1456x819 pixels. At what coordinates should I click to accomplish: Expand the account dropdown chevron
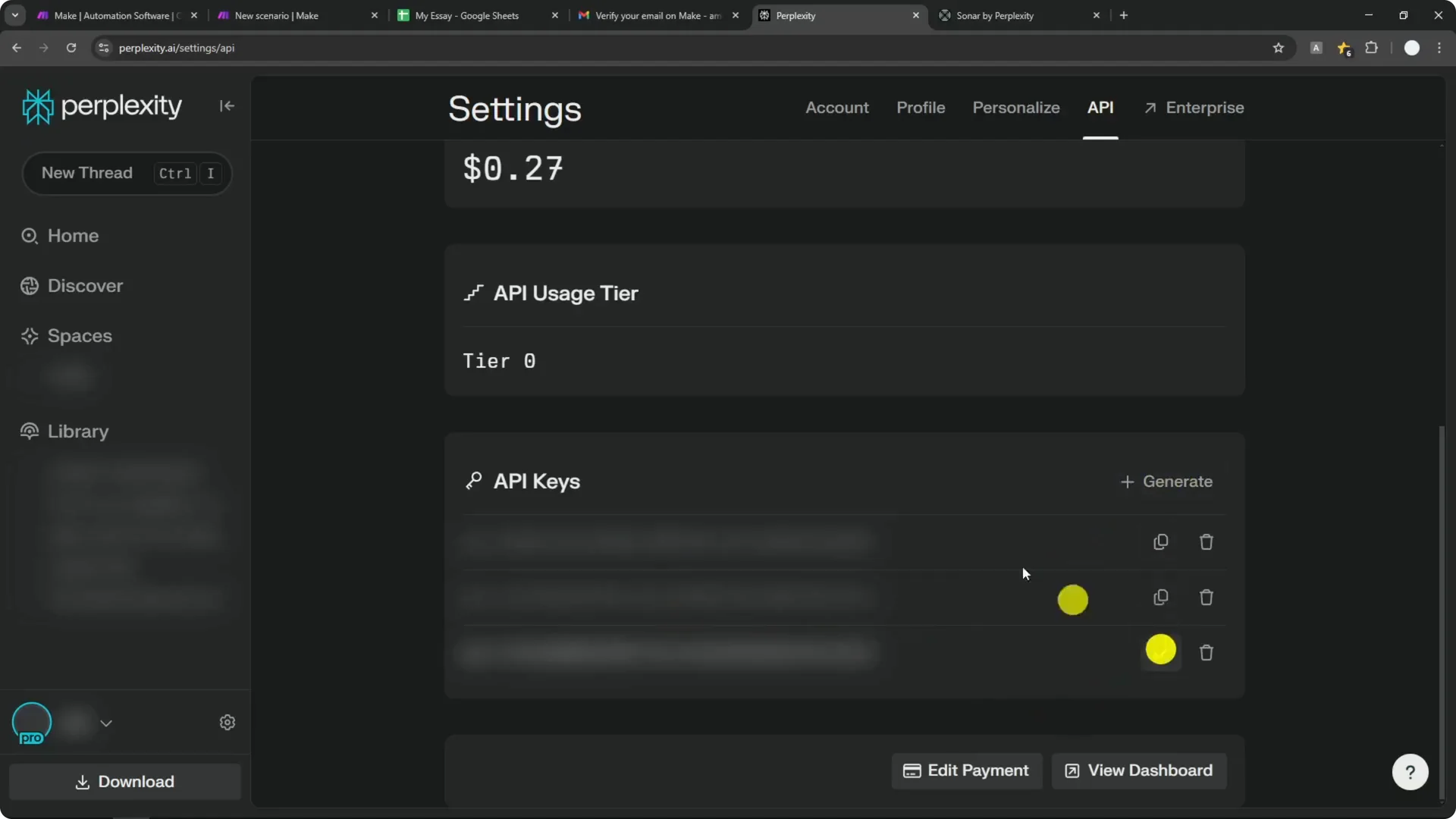pos(107,723)
